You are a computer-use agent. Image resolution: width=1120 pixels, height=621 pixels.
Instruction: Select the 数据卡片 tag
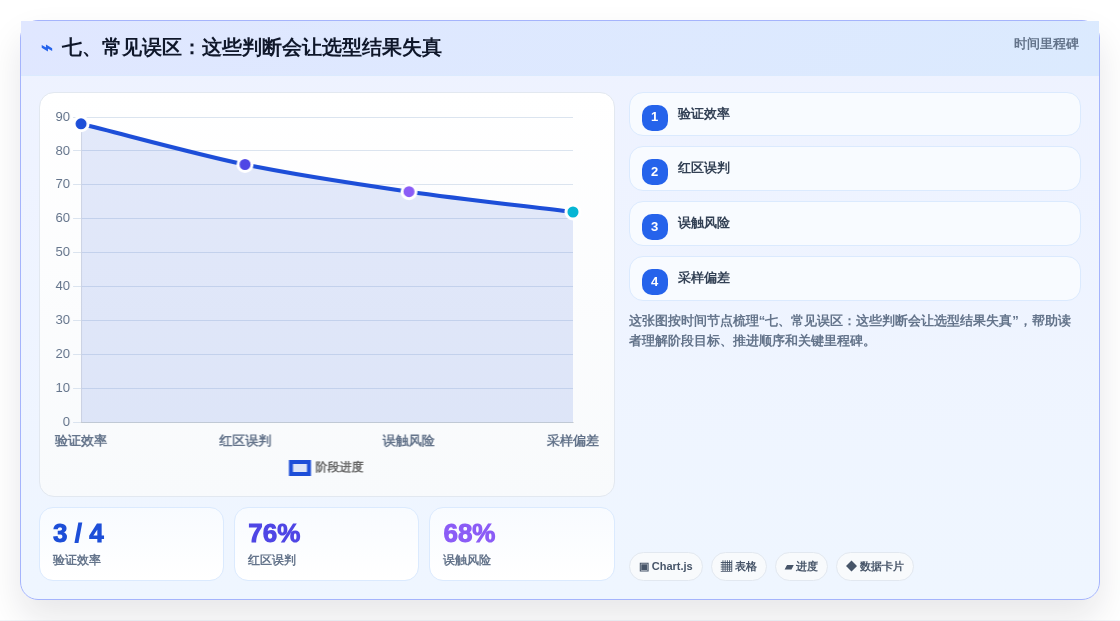click(875, 567)
